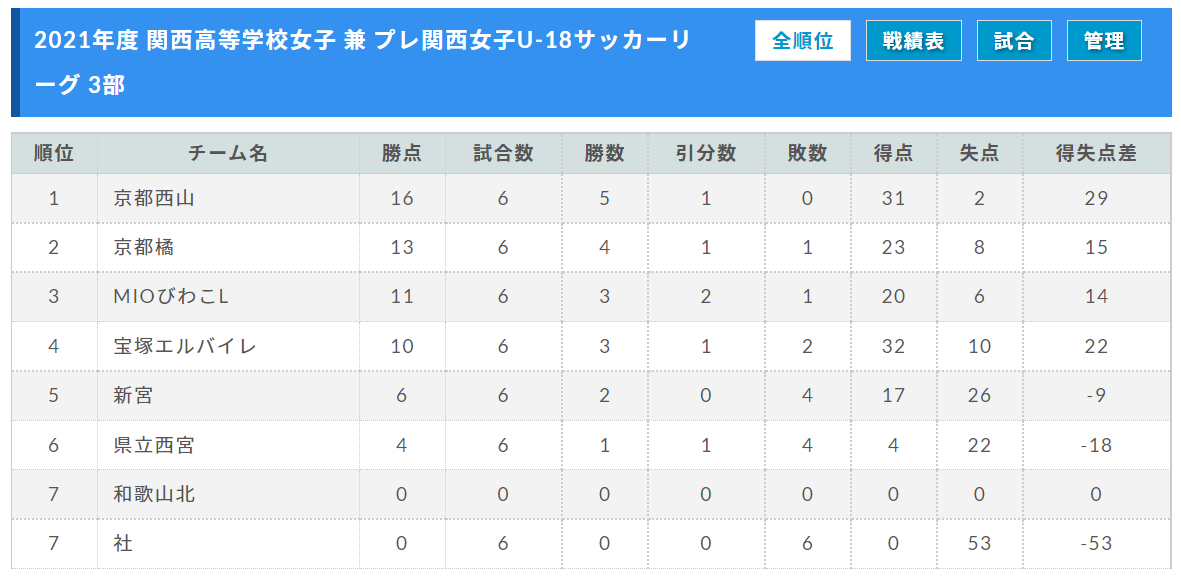This screenshot has width=1181, height=576.
Task: Click the チーム名 column header
Action: point(228,154)
